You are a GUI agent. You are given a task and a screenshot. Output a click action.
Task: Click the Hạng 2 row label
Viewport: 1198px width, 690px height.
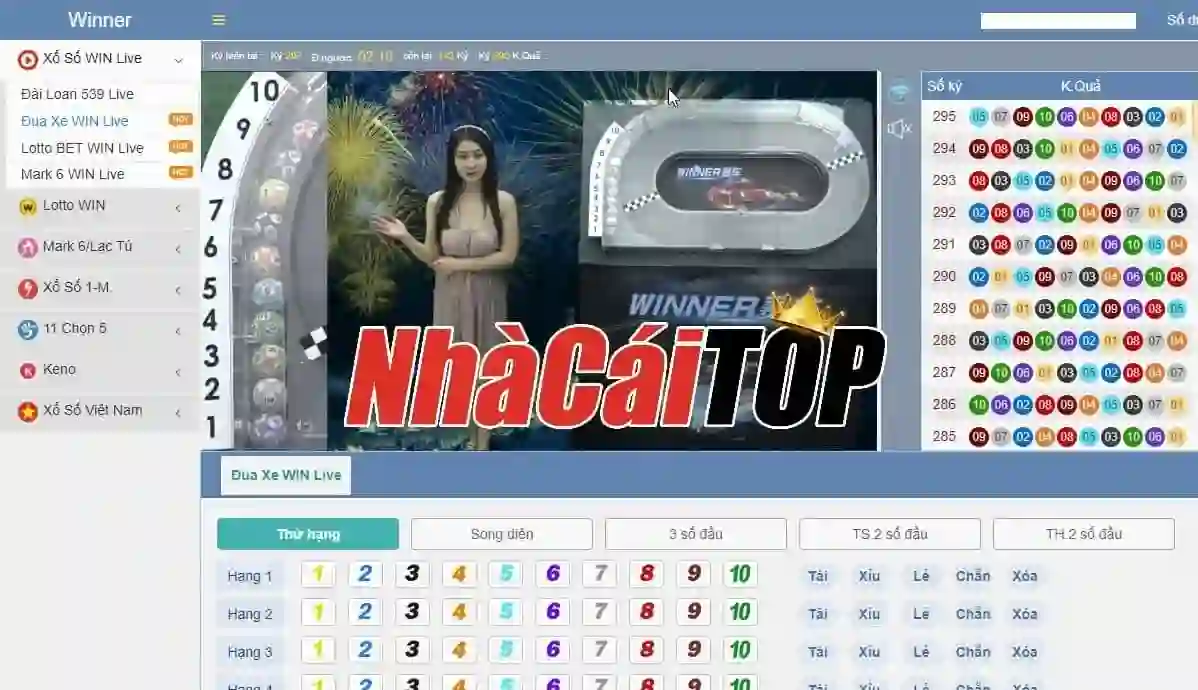point(249,614)
